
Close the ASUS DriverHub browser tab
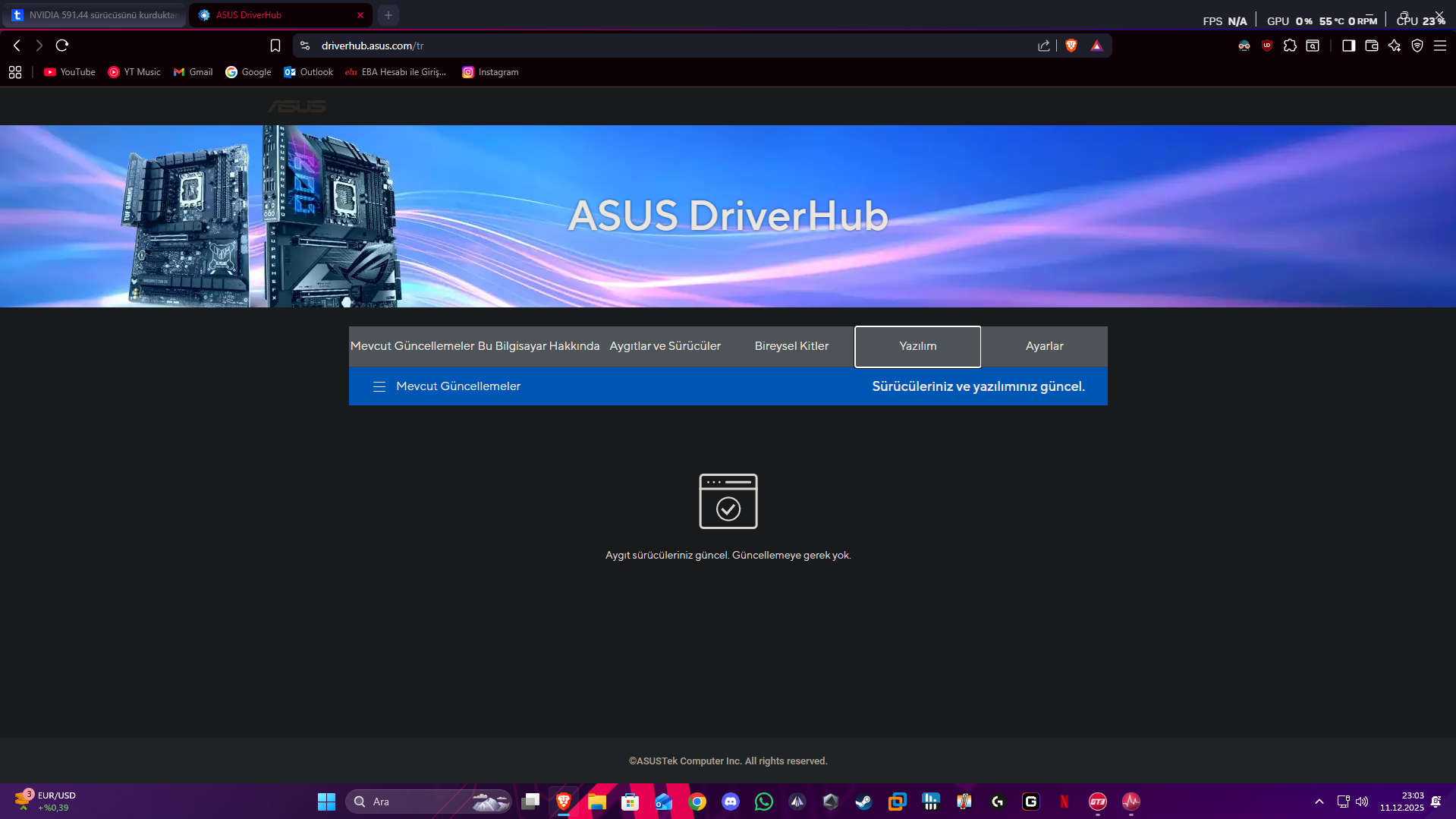click(x=360, y=15)
